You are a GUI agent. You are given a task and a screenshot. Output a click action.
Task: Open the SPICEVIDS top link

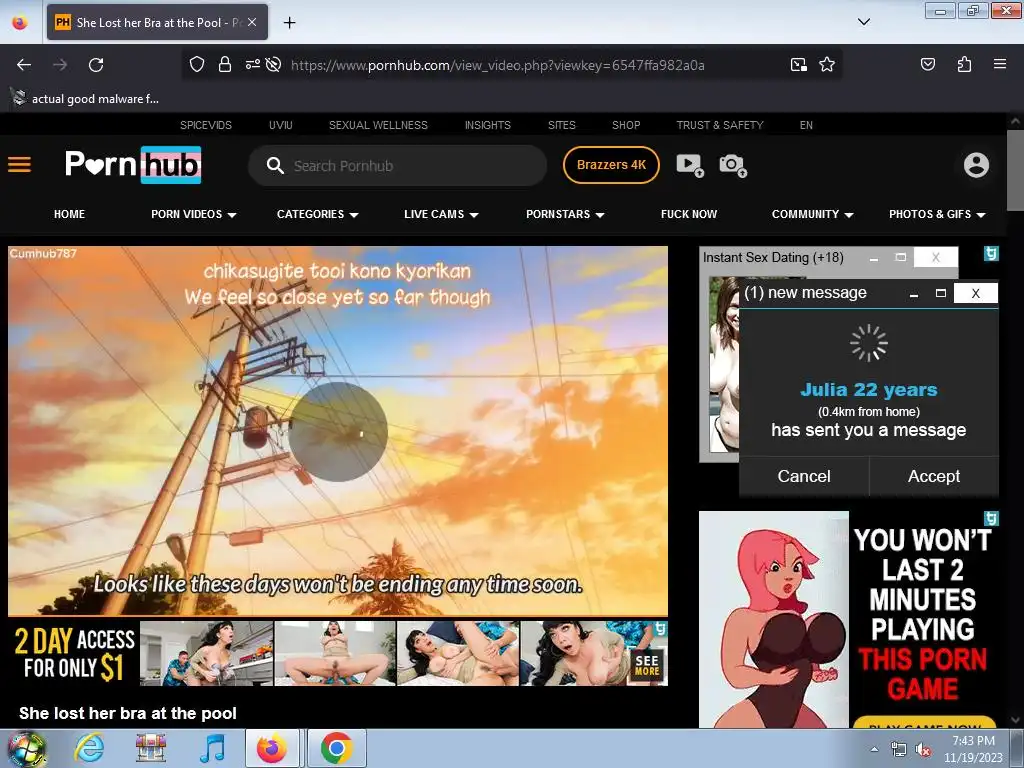[206, 125]
